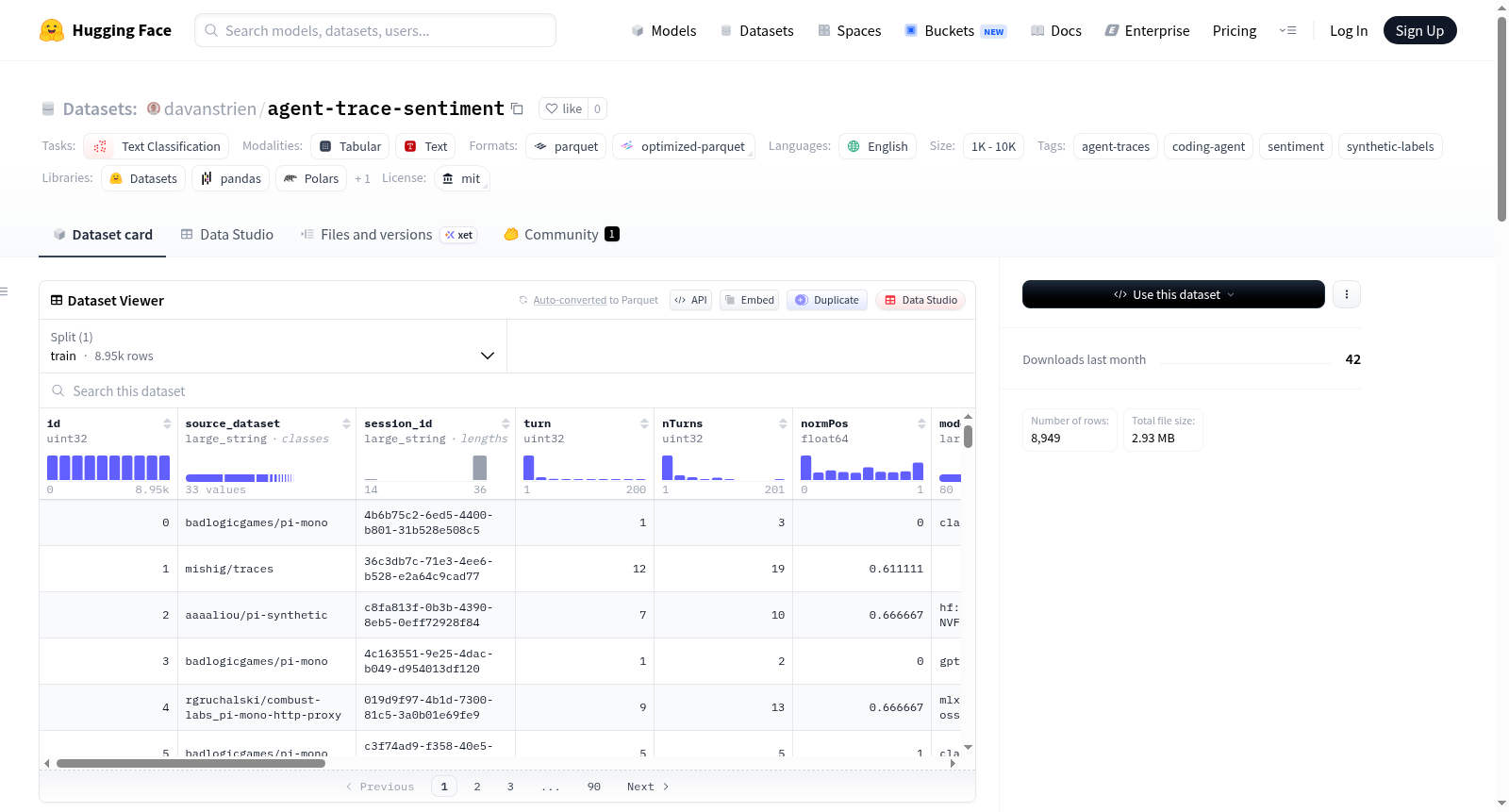This screenshot has width=1509, height=812.
Task: Open Buckets from the top navigation
Action: click(x=955, y=30)
